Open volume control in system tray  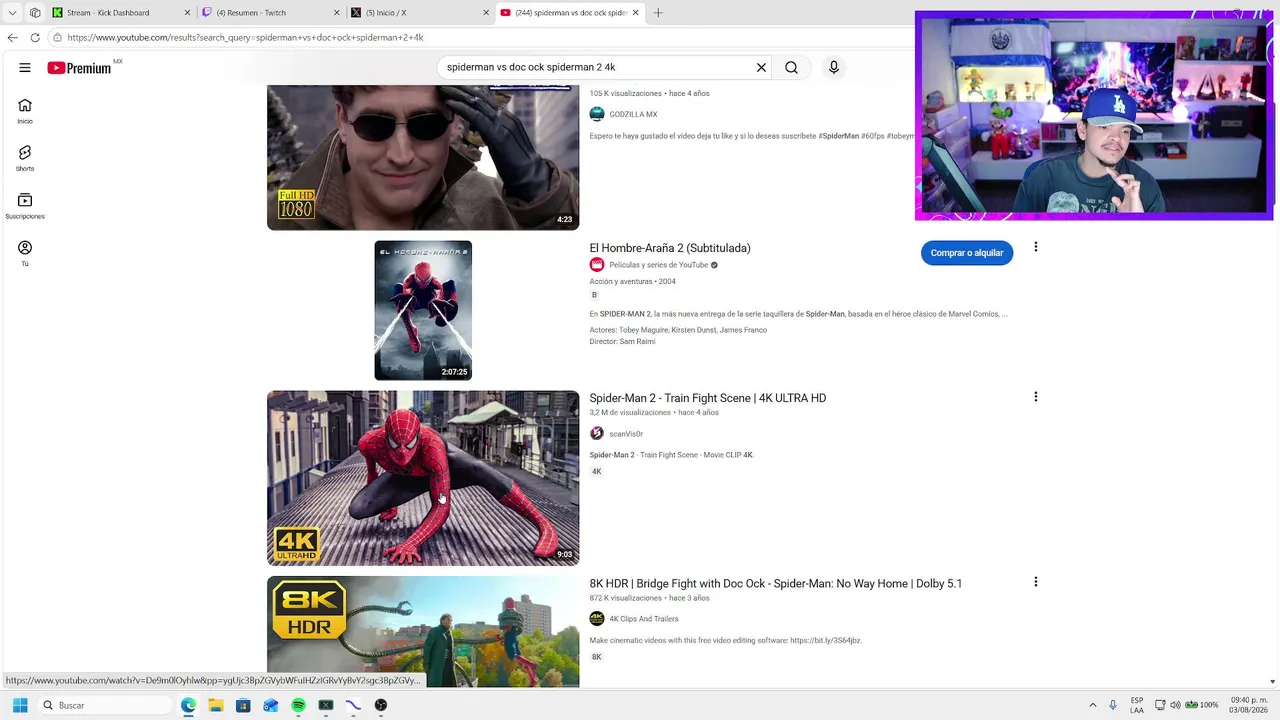[1175, 705]
